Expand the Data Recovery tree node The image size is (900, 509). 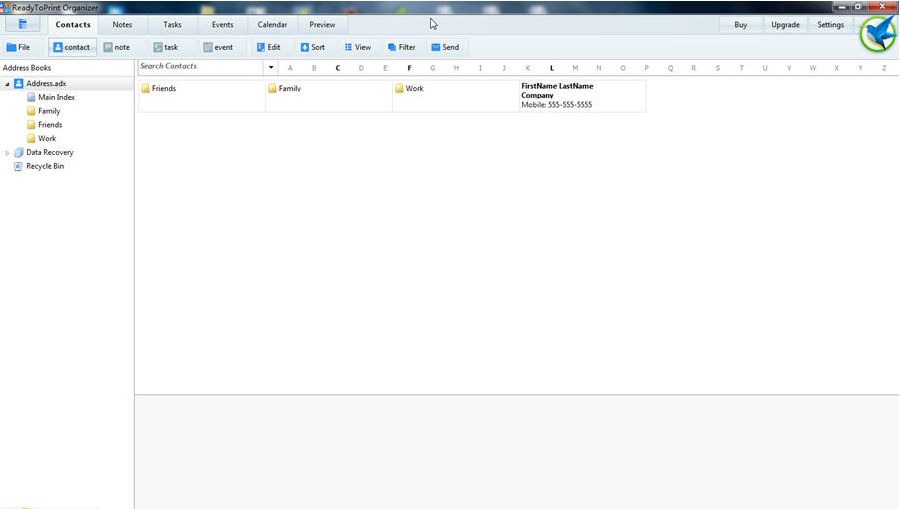point(7,153)
